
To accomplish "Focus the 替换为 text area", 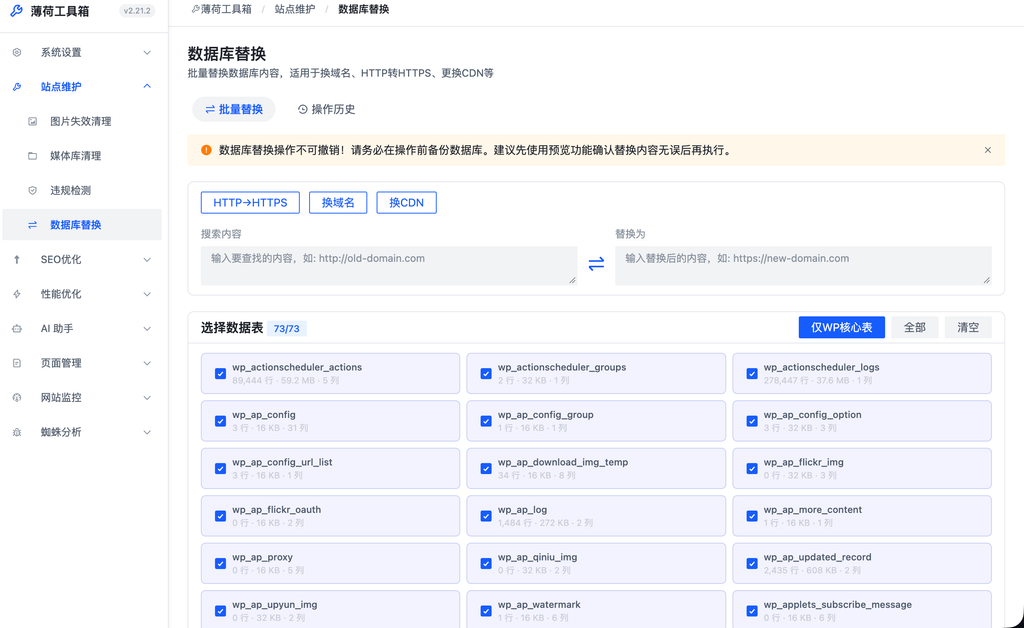I will pos(803,266).
